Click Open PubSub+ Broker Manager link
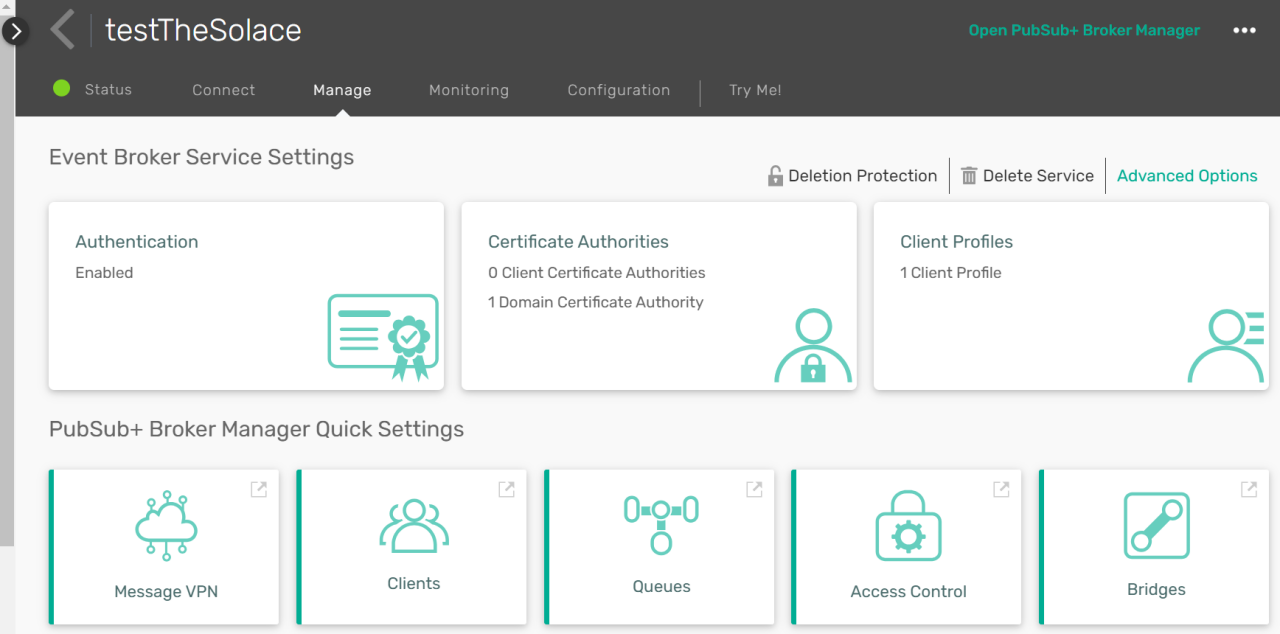The height and width of the screenshot is (634, 1280). (1084, 30)
